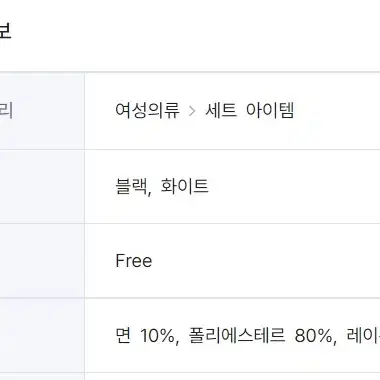Click the 아이템 word in the category

tap(270, 110)
